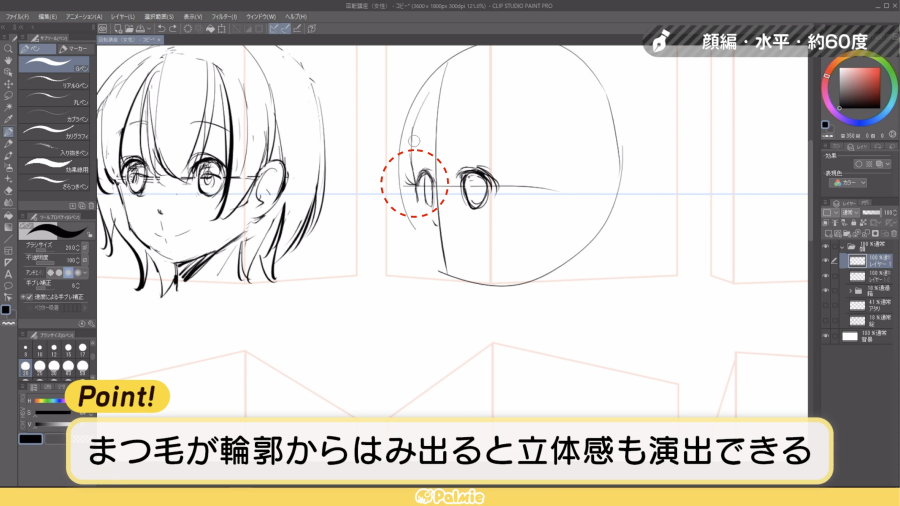Select the strongest anti-aliasing option
The width and height of the screenshot is (900, 506).
[x=77, y=273]
